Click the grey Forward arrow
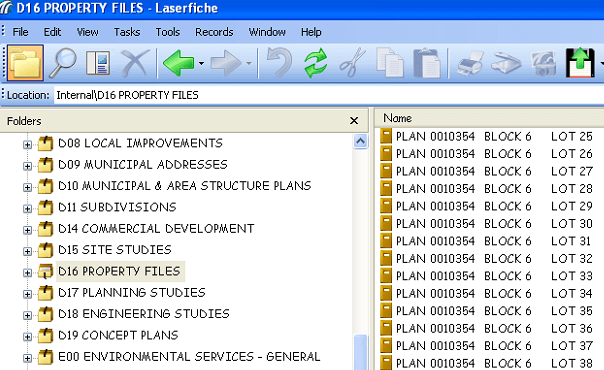 point(226,63)
